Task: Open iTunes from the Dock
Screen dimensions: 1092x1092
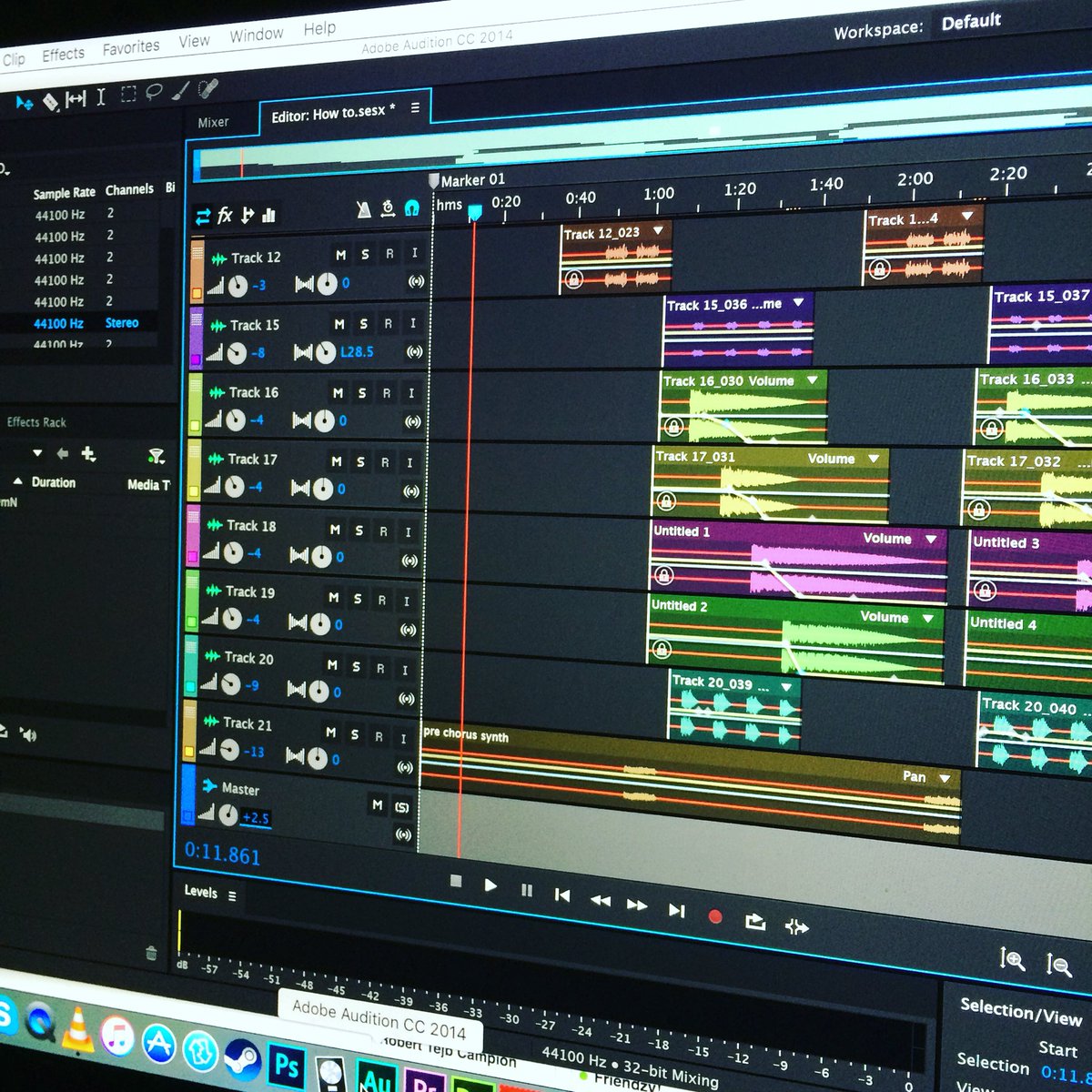Action: [x=116, y=1036]
